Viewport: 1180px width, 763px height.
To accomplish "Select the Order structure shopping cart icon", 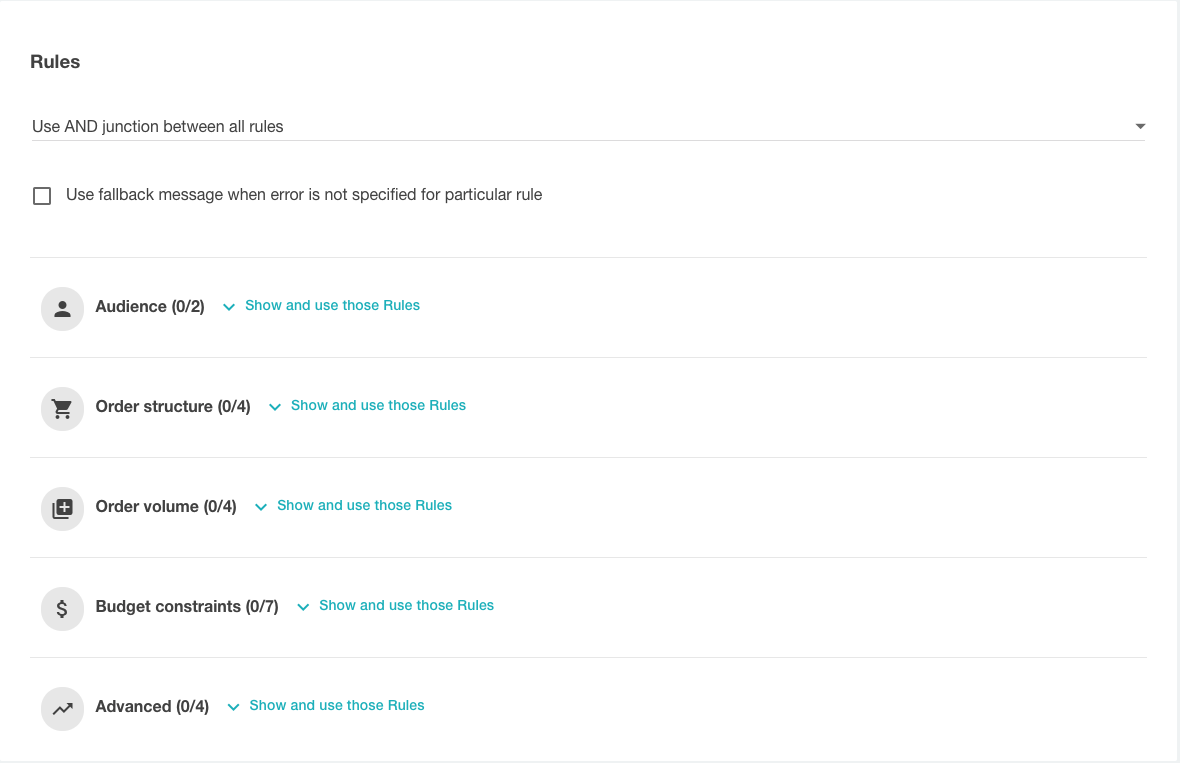I will click(62, 408).
